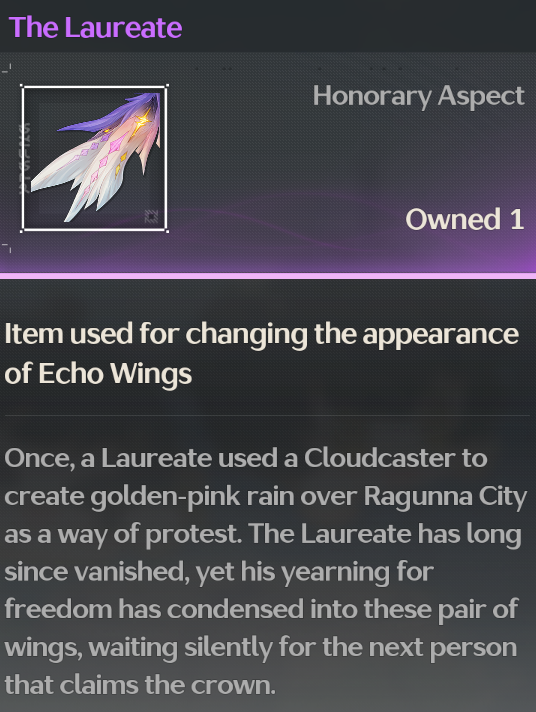536x712 pixels.
Task: Click the thin divider line above the lore text
Action: tap(267, 415)
